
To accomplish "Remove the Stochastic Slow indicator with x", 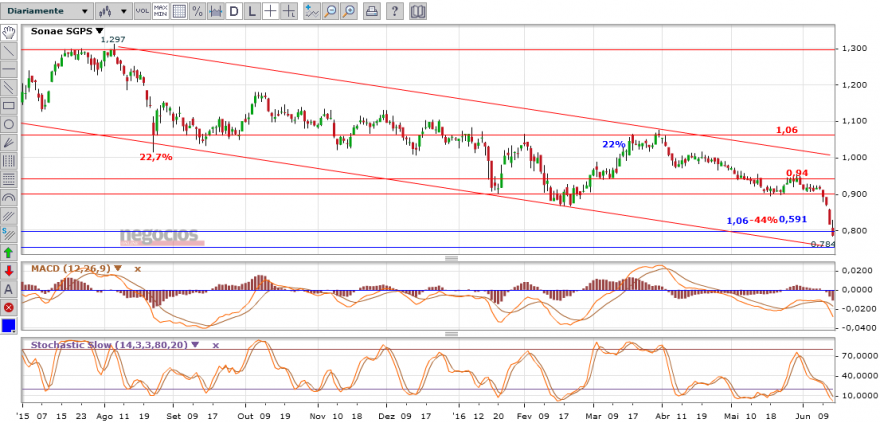I will (x=215, y=346).
